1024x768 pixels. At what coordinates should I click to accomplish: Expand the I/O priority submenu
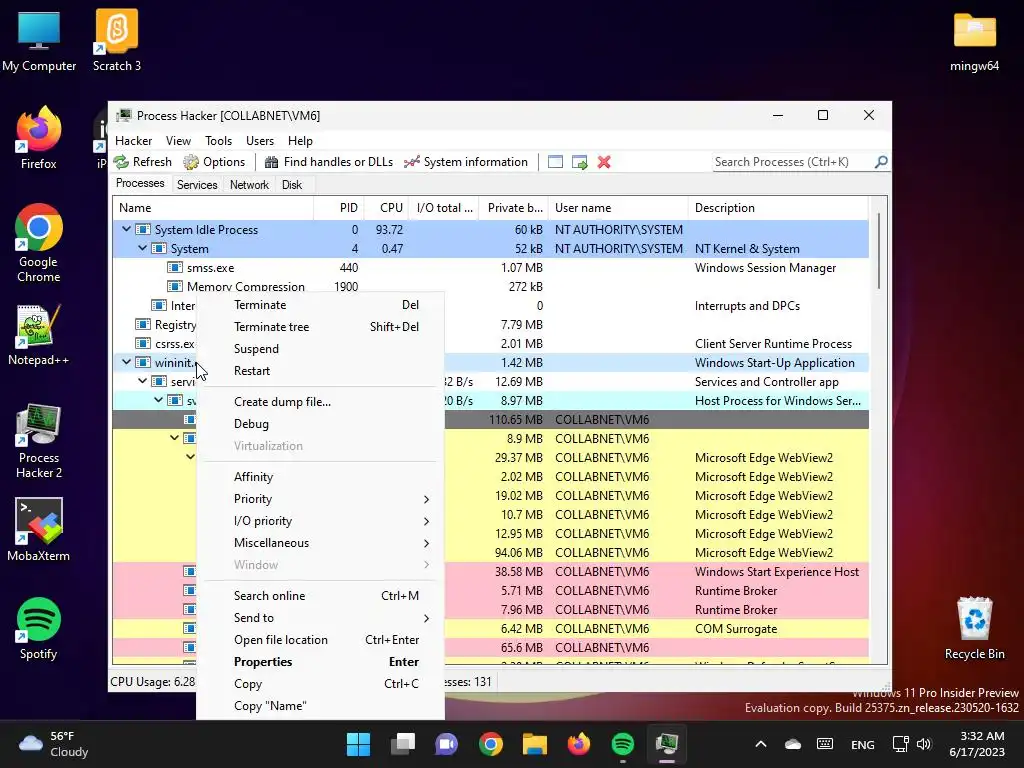(320, 521)
